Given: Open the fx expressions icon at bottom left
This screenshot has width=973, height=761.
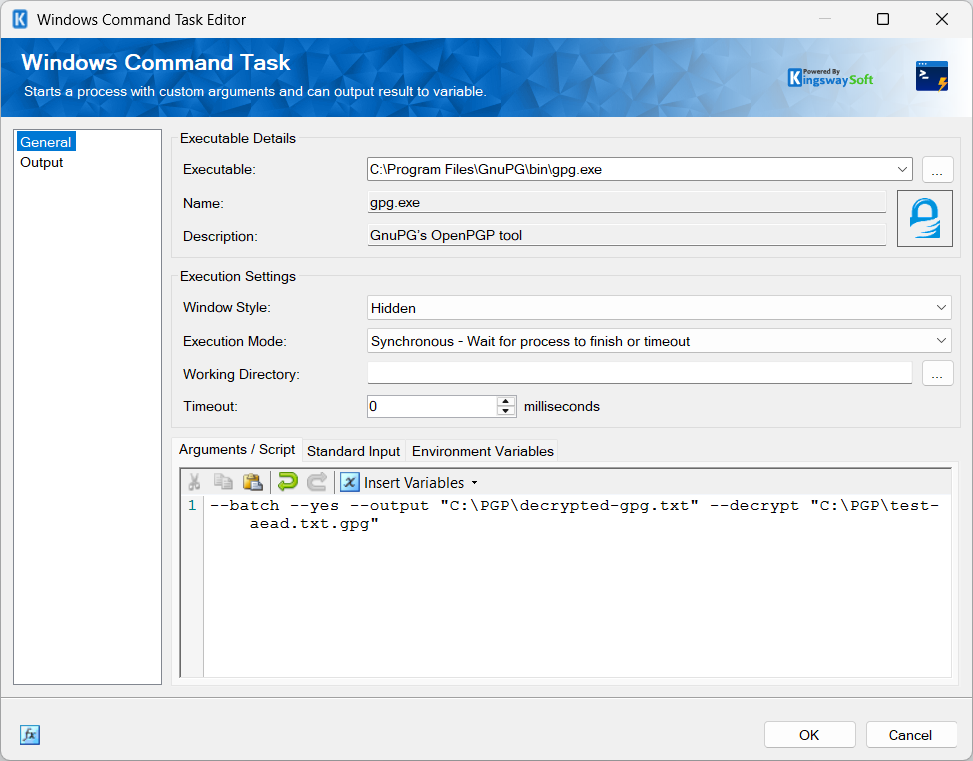Looking at the screenshot, I should tap(30, 735).
